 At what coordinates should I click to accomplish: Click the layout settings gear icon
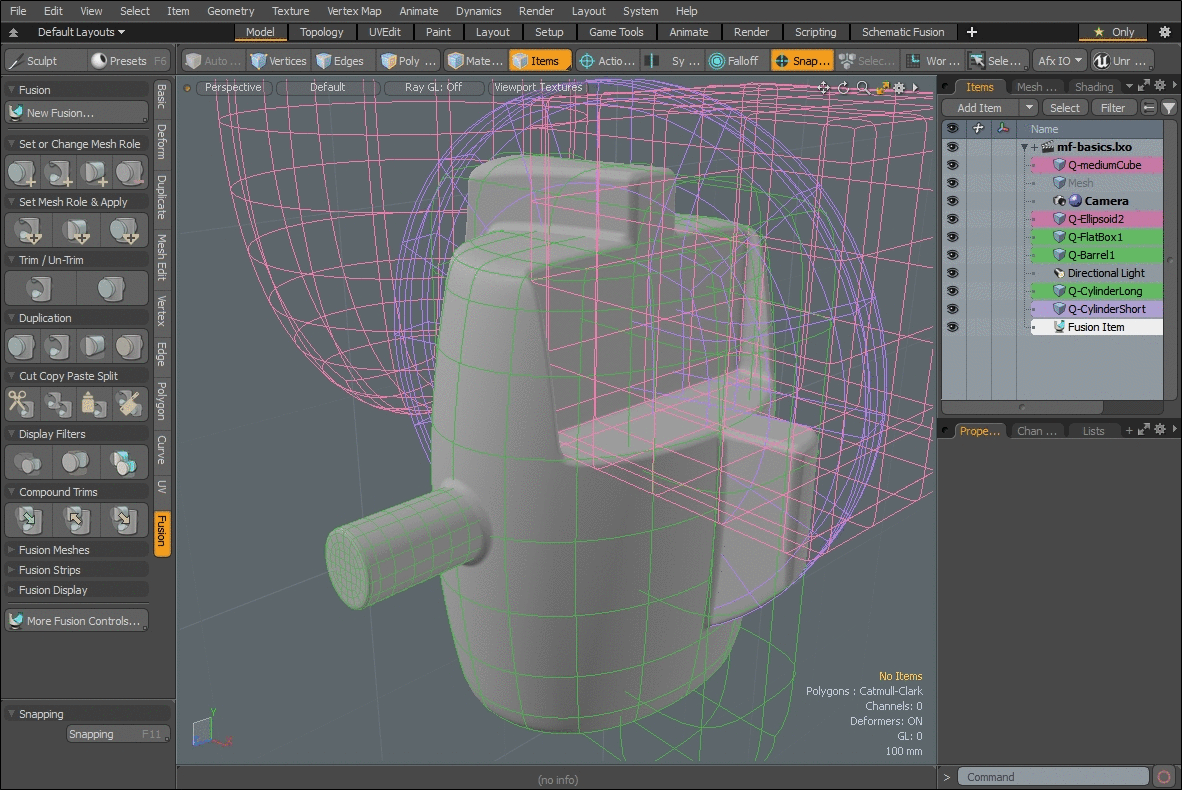coord(1164,32)
